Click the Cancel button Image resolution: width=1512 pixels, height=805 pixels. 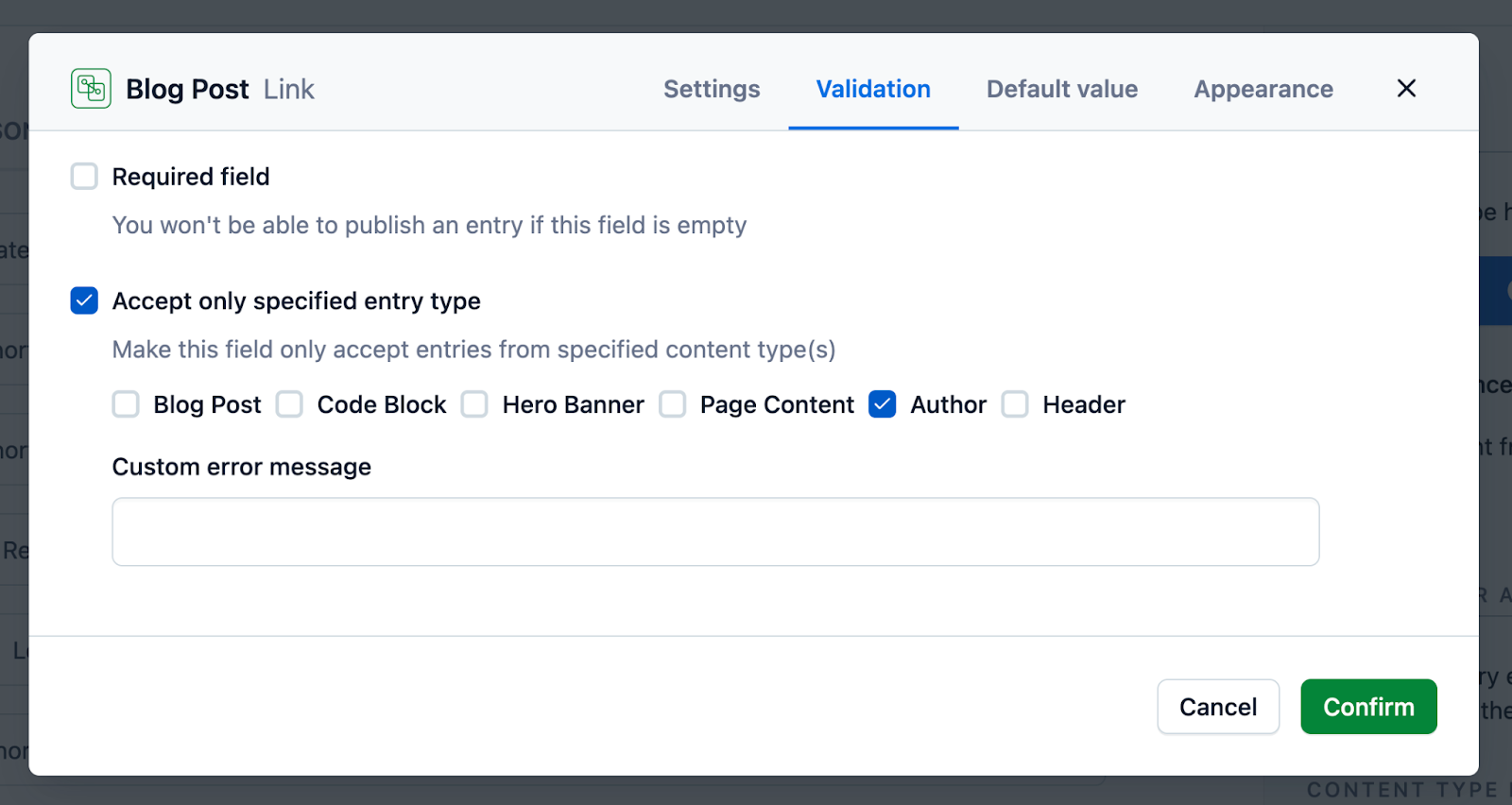1217,706
